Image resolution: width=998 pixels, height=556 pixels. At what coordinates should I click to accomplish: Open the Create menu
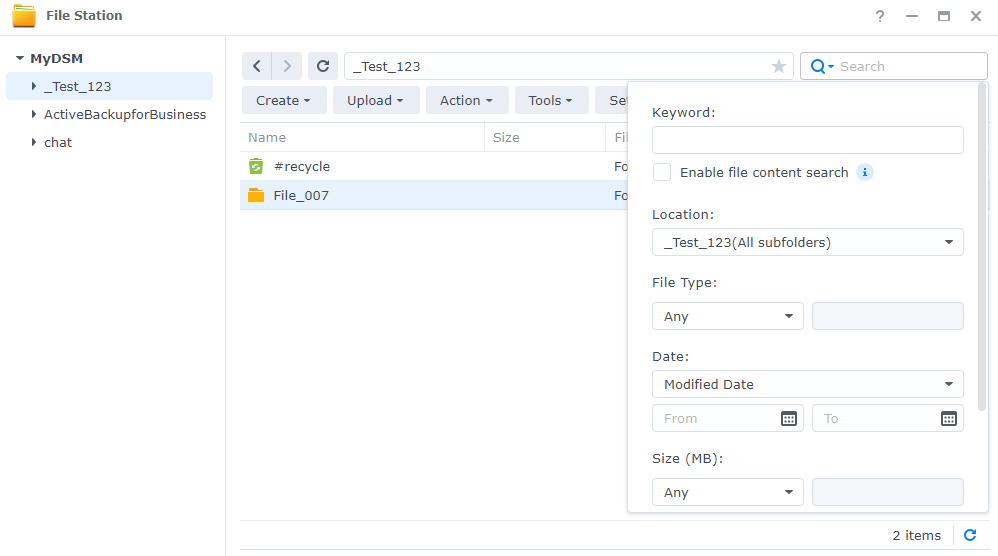click(284, 101)
